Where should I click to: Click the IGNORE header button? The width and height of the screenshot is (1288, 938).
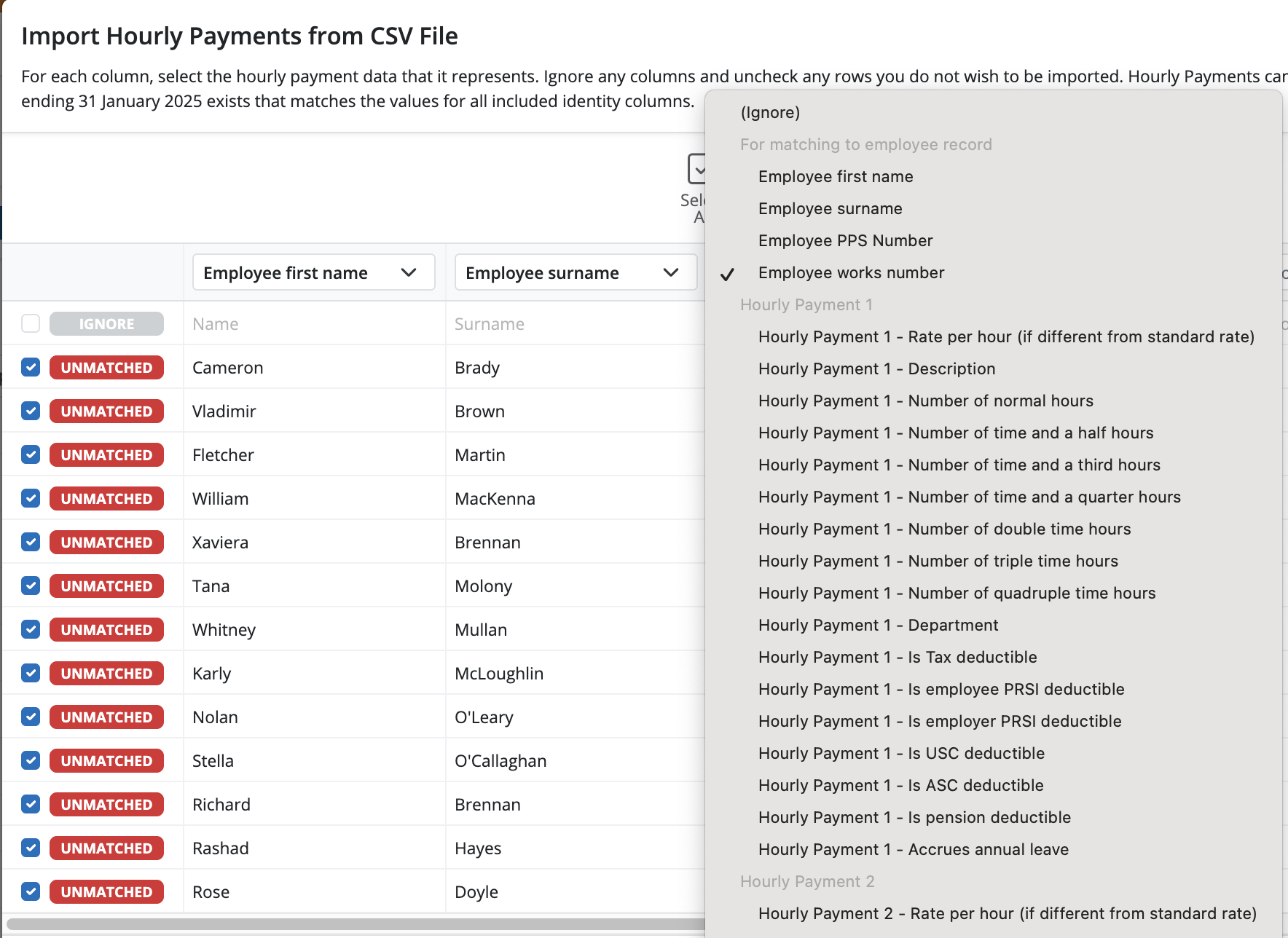[x=106, y=323]
